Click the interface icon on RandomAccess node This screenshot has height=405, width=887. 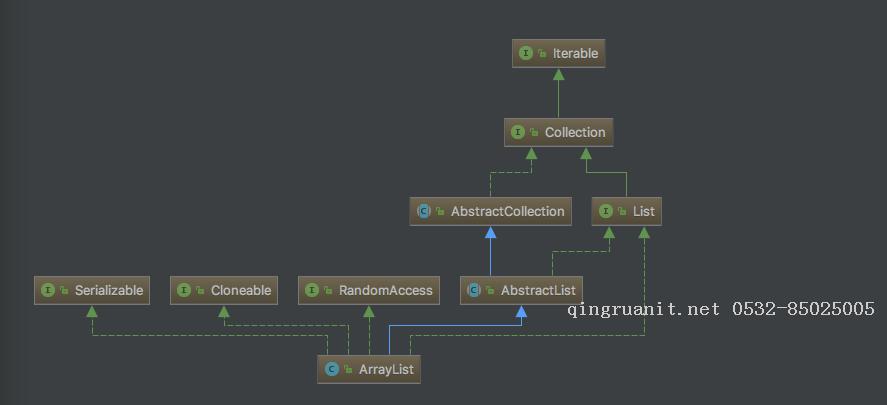pyautogui.click(x=312, y=291)
